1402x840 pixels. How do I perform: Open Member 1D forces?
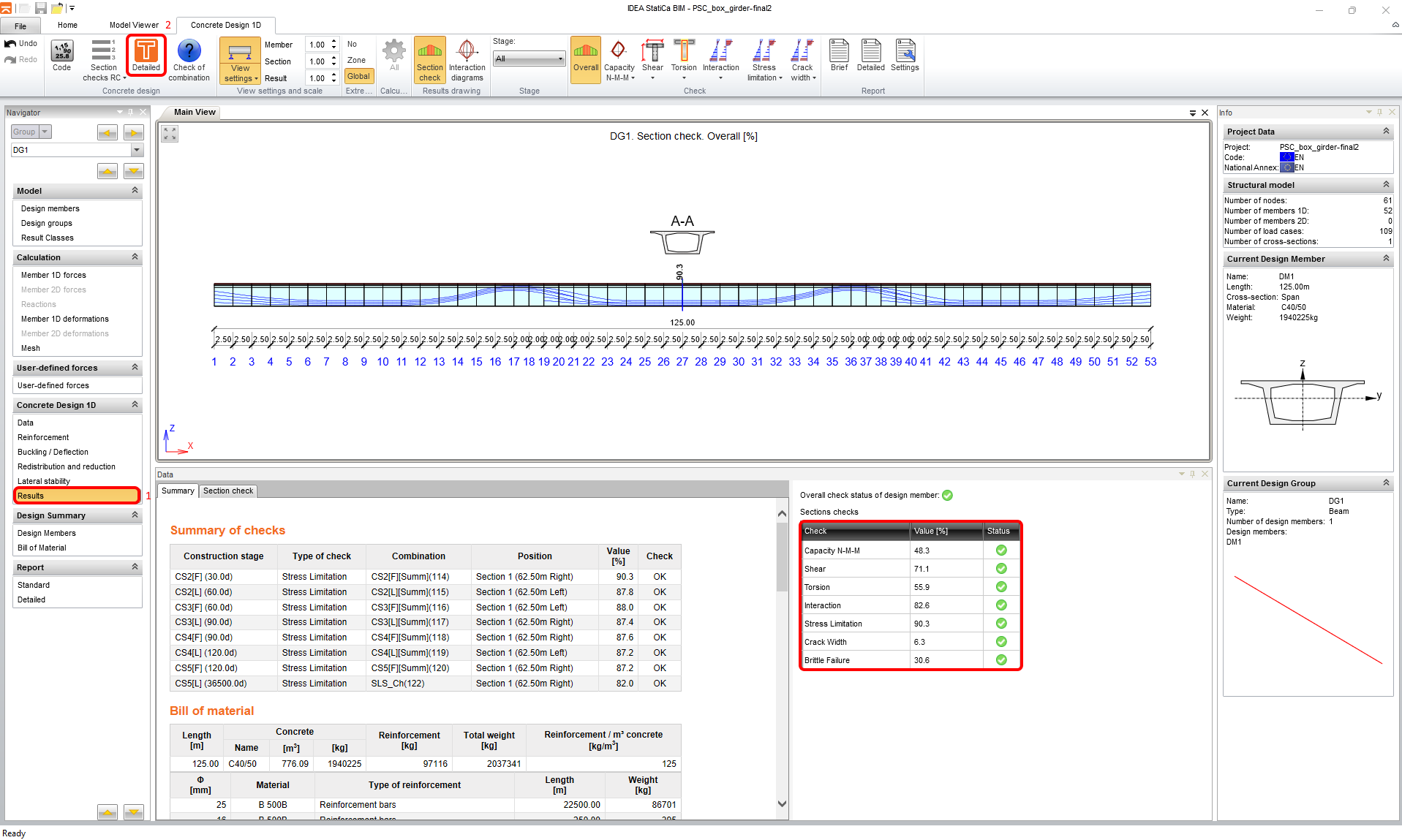pyautogui.click(x=53, y=275)
